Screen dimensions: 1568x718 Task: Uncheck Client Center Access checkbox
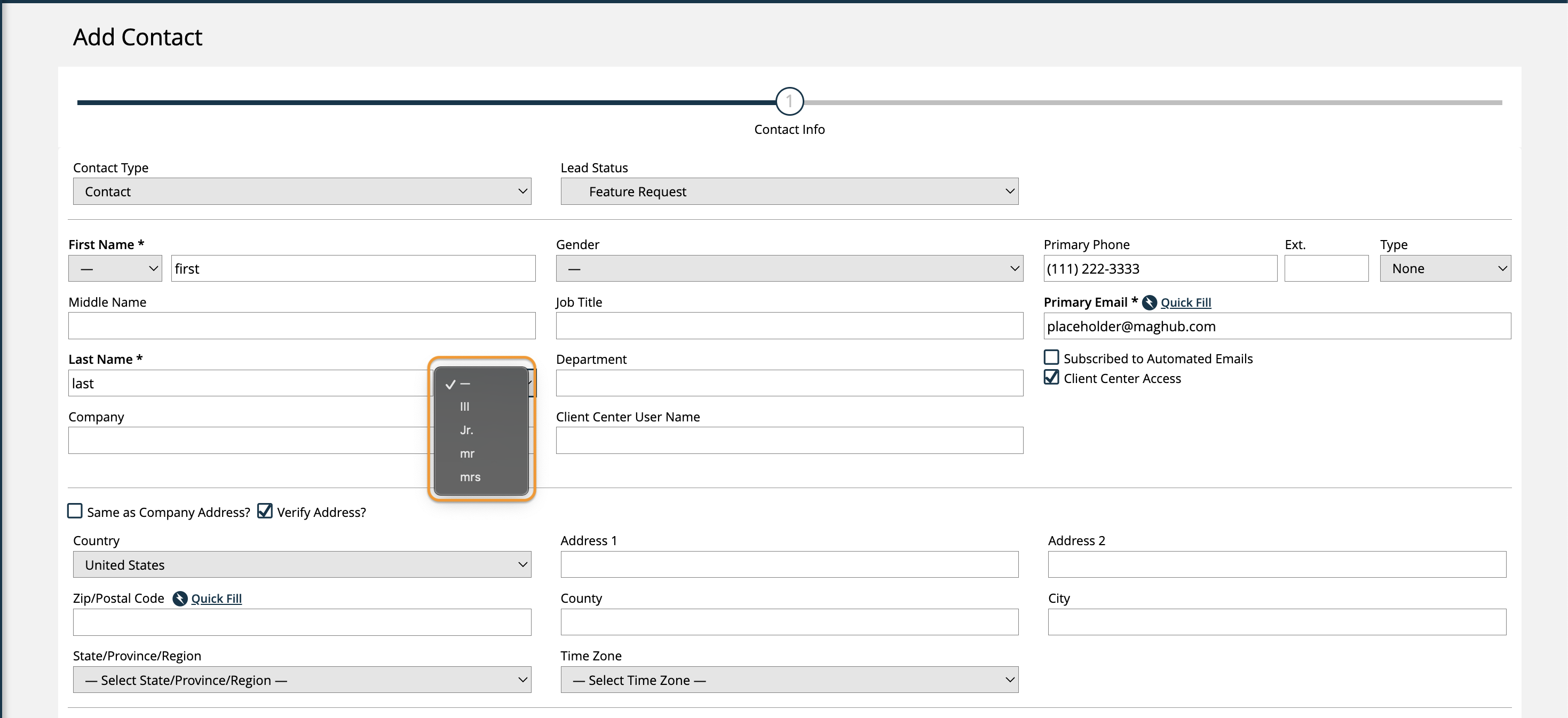coord(1051,378)
